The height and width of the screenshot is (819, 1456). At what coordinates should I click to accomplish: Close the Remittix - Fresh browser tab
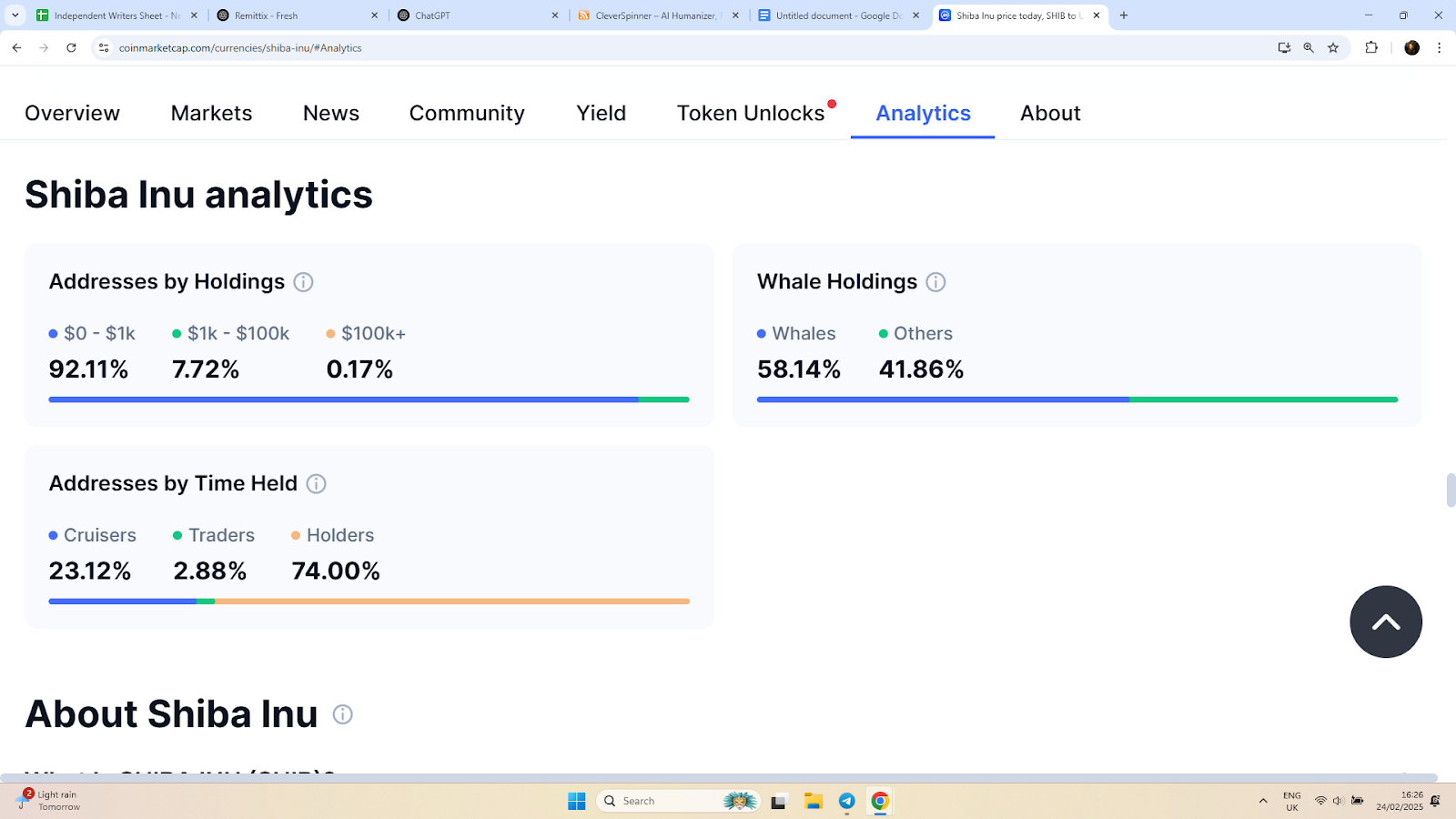[375, 15]
